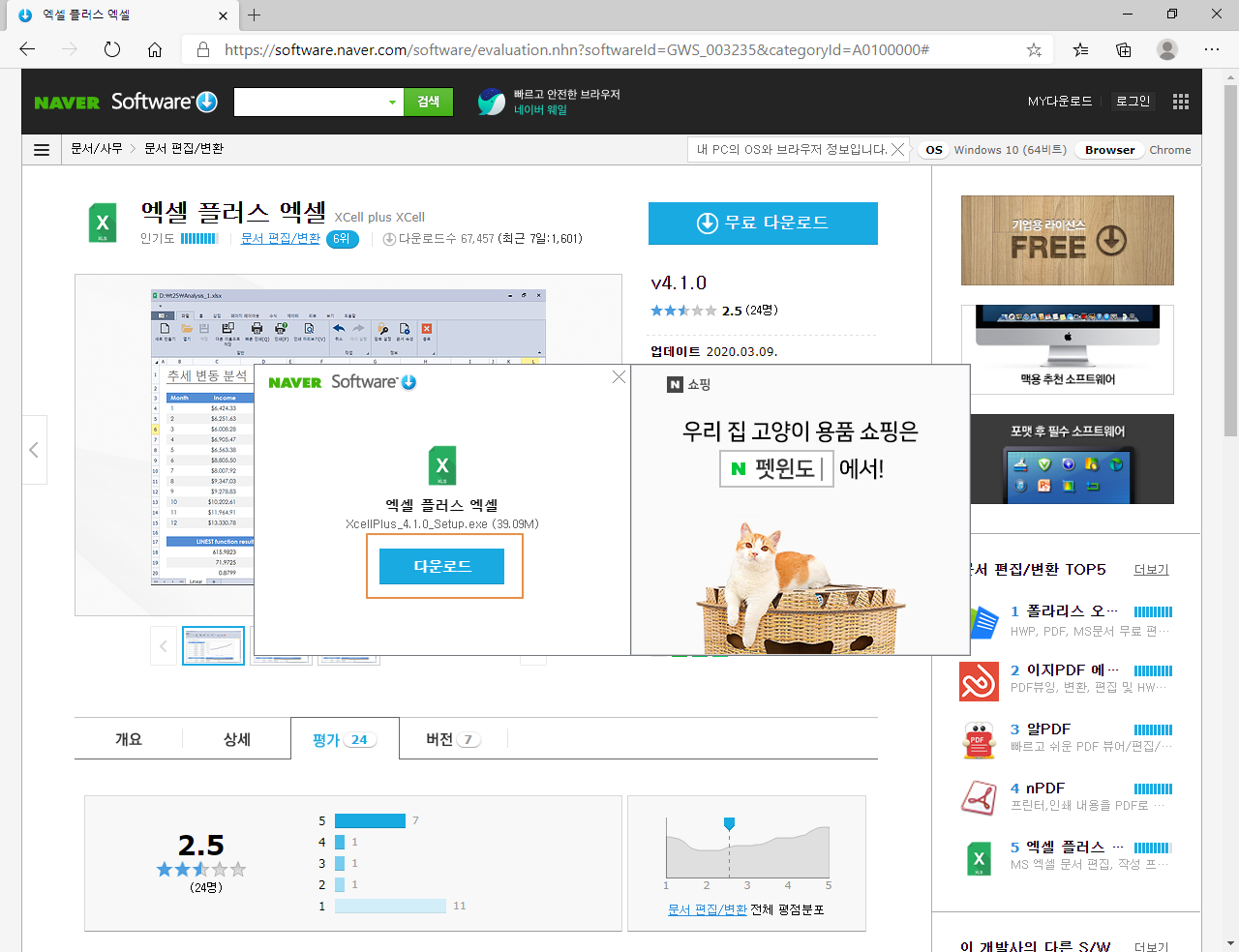
Task: Click the cat 펫윈도 shopping advertisement
Action: tap(801, 510)
